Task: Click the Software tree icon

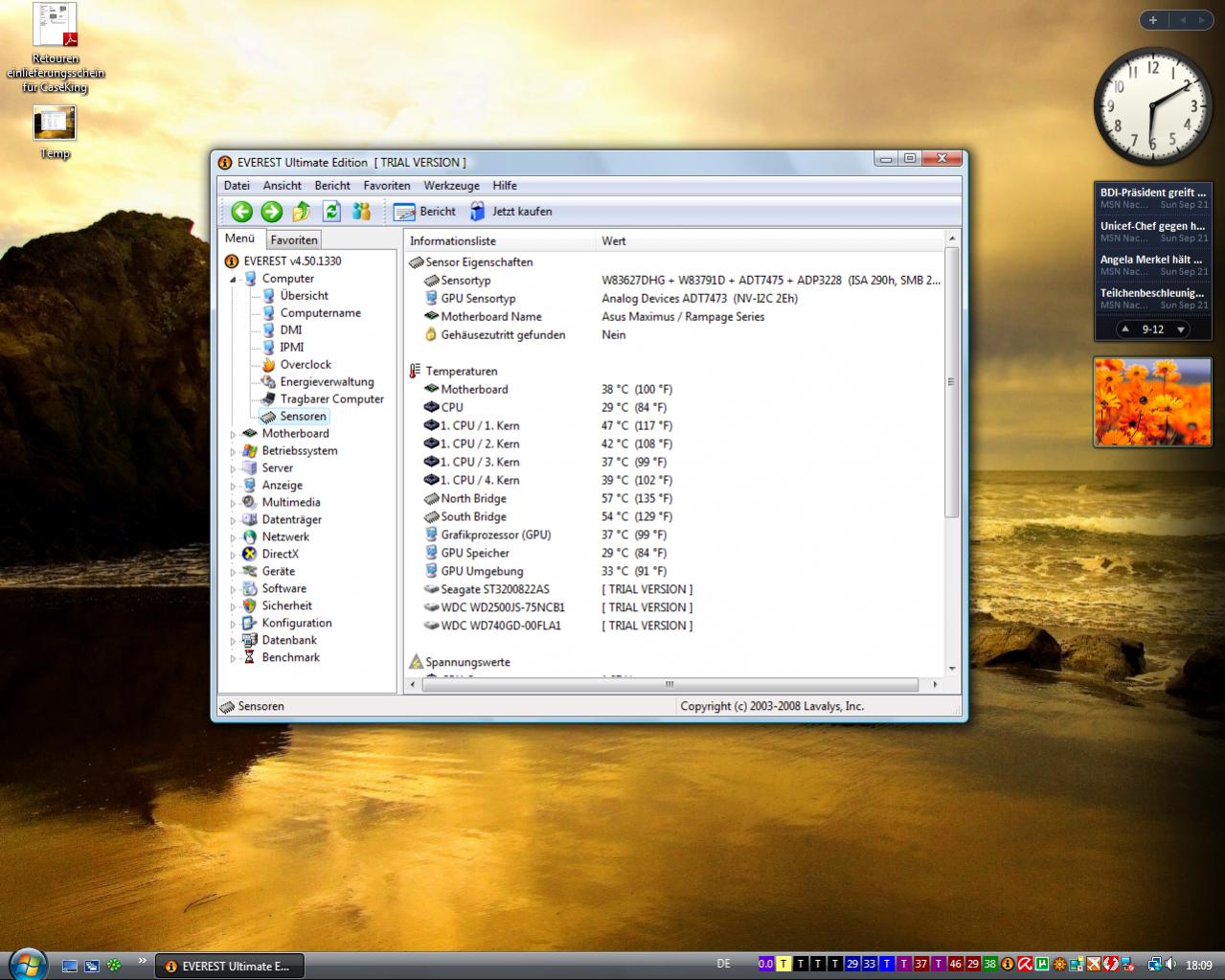Action: [x=249, y=589]
